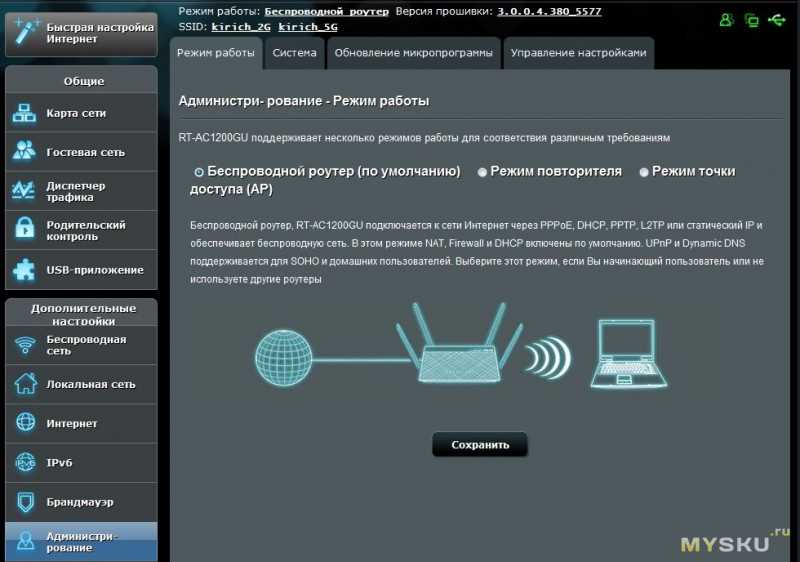Open the Администрирование menu label

[x=82, y=542]
